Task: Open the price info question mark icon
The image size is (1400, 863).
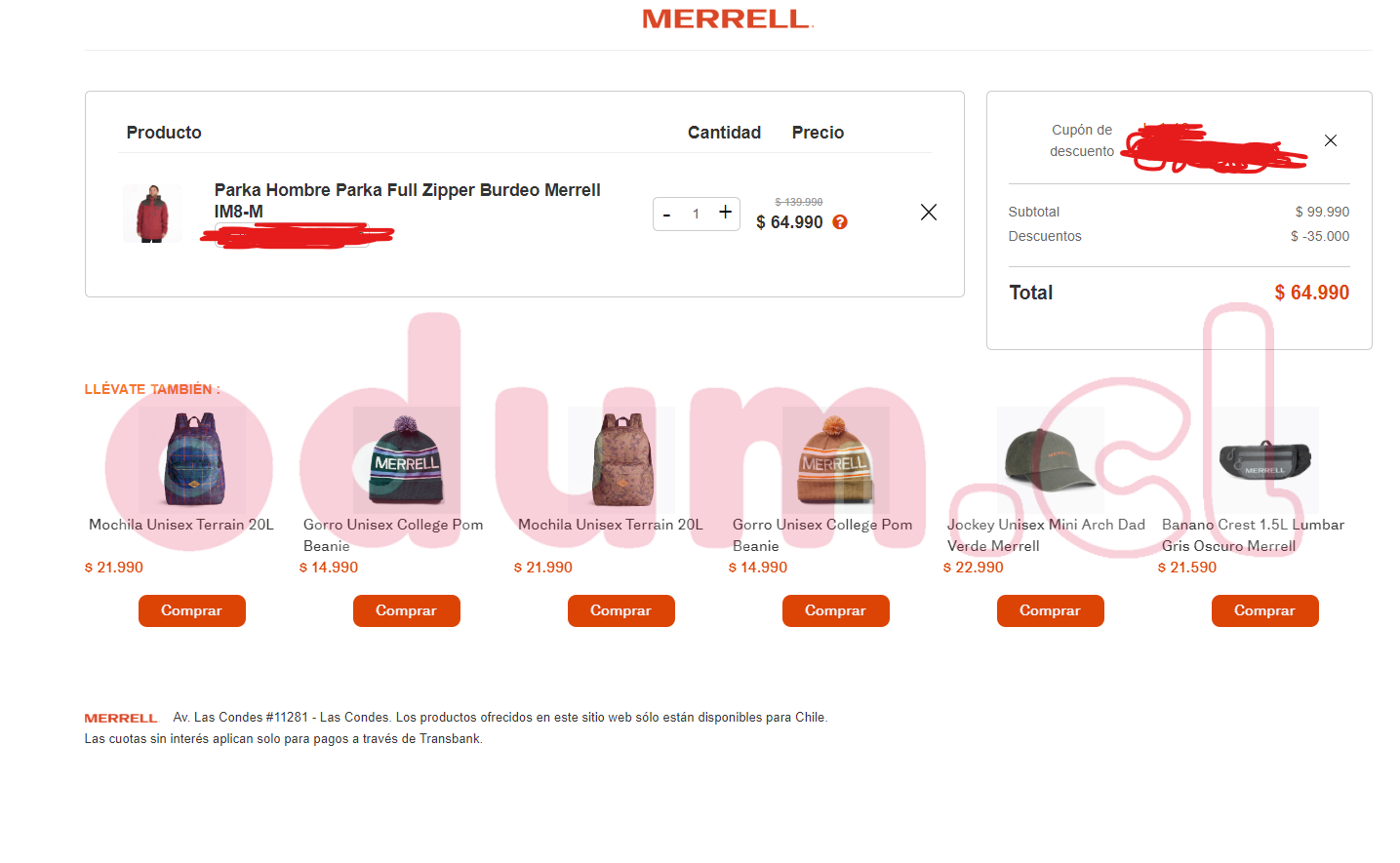Action: (x=840, y=222)
